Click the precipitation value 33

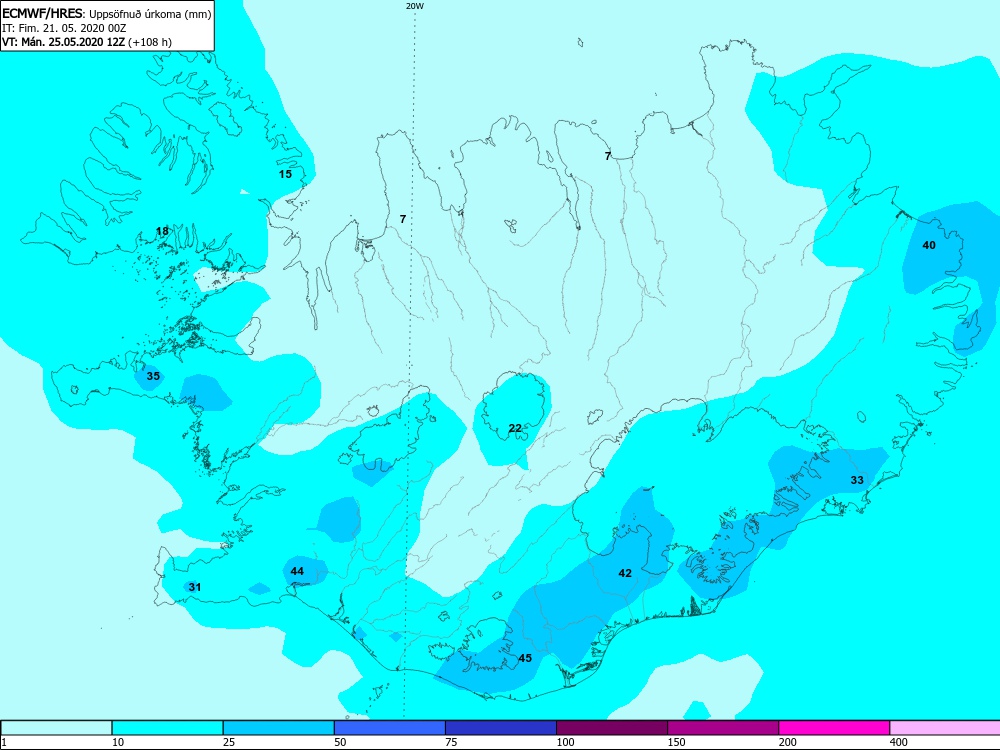[857, 480]
